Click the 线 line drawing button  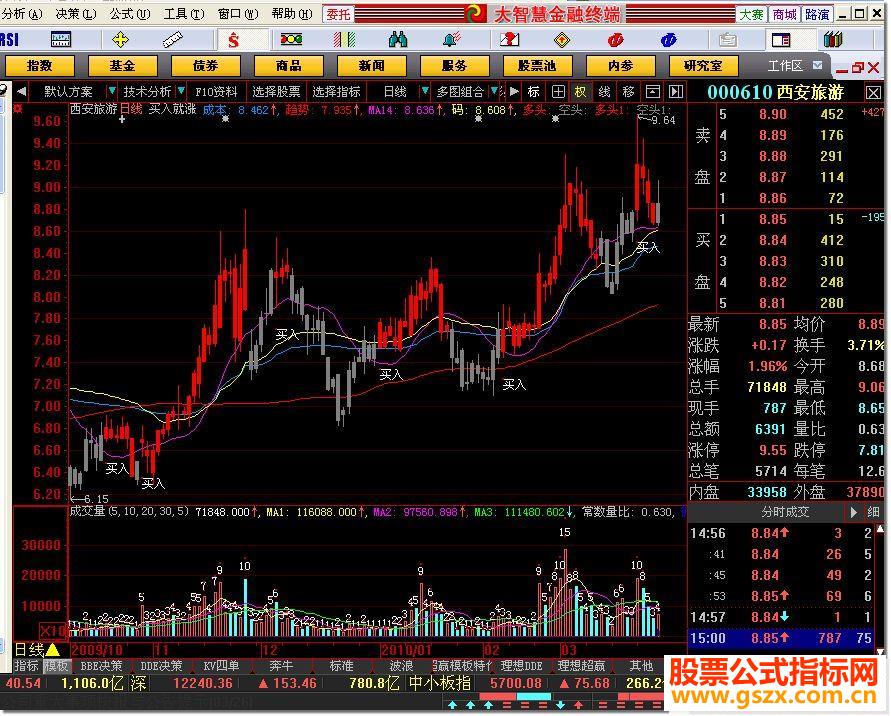coord(604,91)
